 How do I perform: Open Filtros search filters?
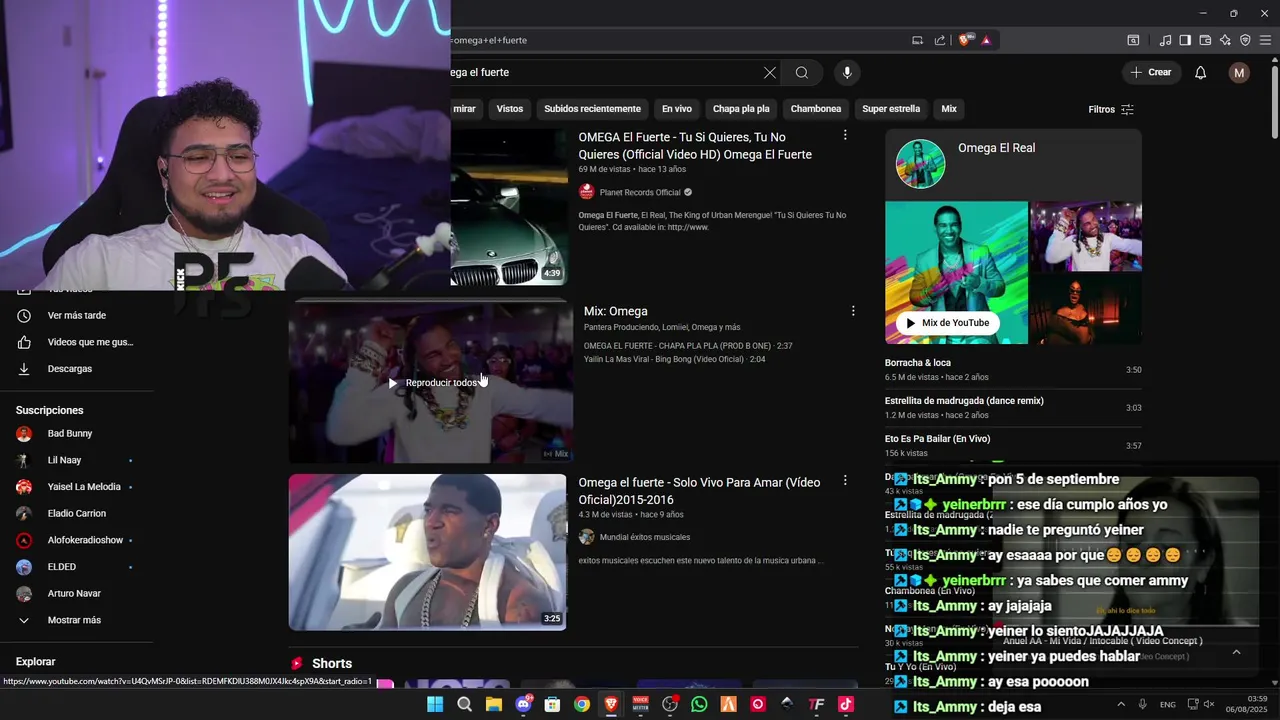pyautogui.click(x=1111, y=109)
